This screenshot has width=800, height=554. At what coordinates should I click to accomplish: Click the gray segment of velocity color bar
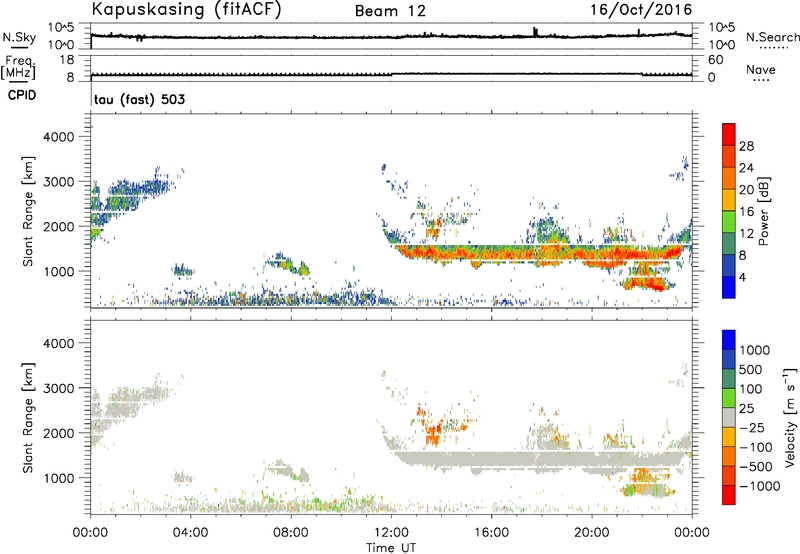[729, 417]
